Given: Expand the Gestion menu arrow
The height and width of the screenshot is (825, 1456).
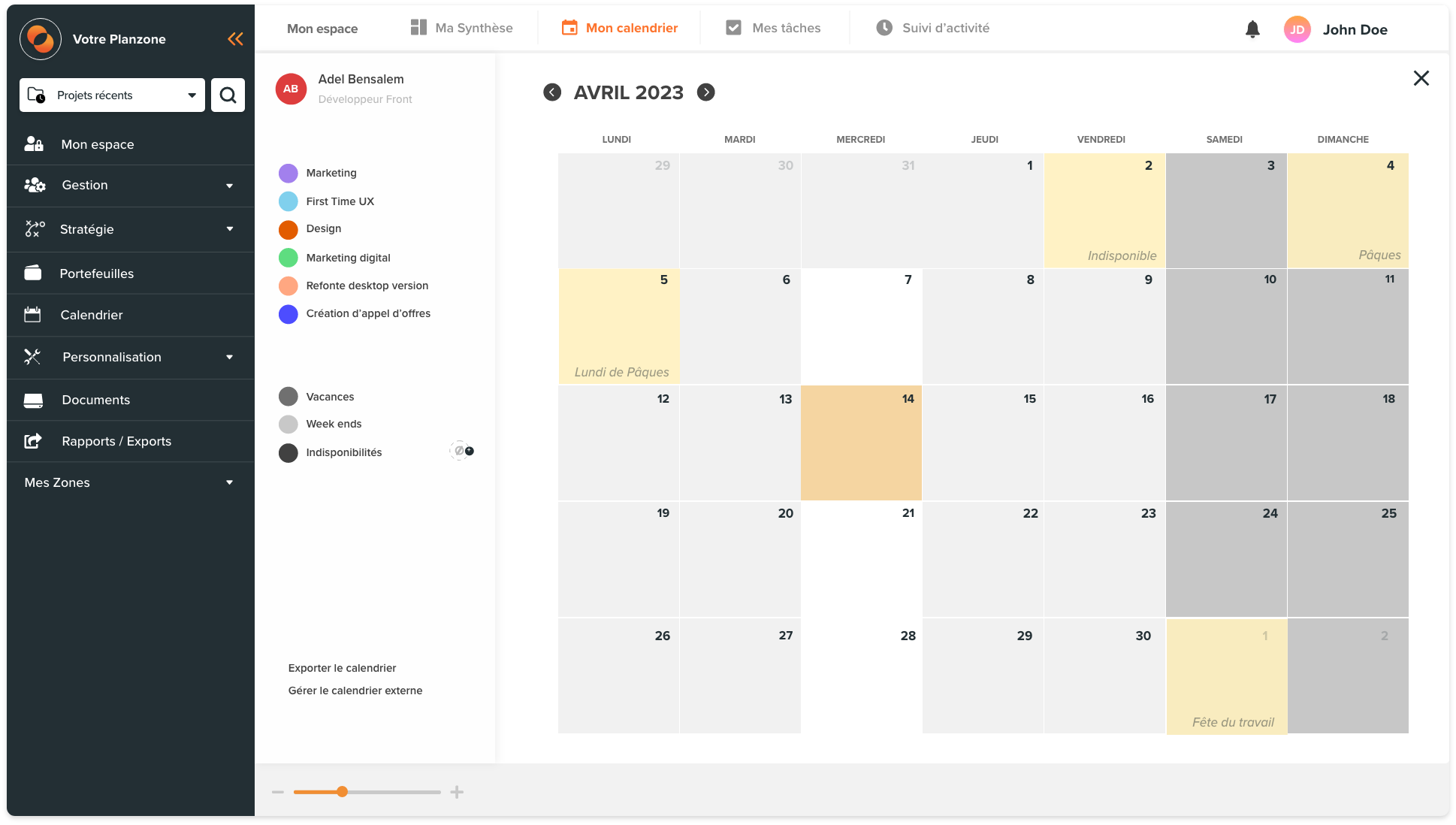Looking at the screenshot, I should click(230, 186).
